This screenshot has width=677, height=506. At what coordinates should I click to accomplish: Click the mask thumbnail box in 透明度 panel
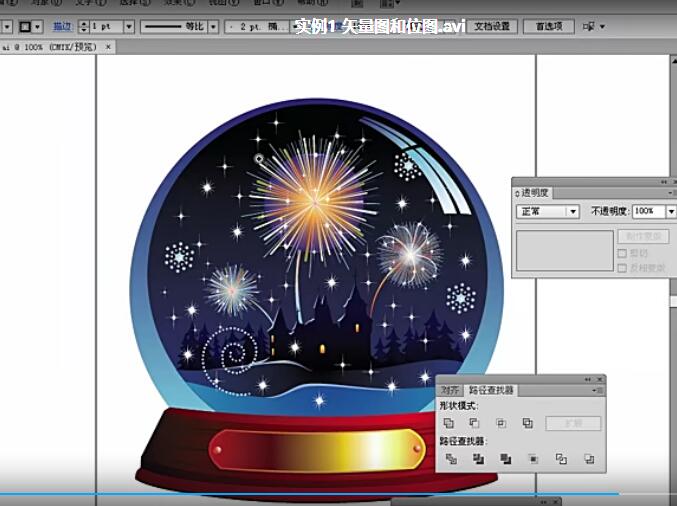pos(565,250)
